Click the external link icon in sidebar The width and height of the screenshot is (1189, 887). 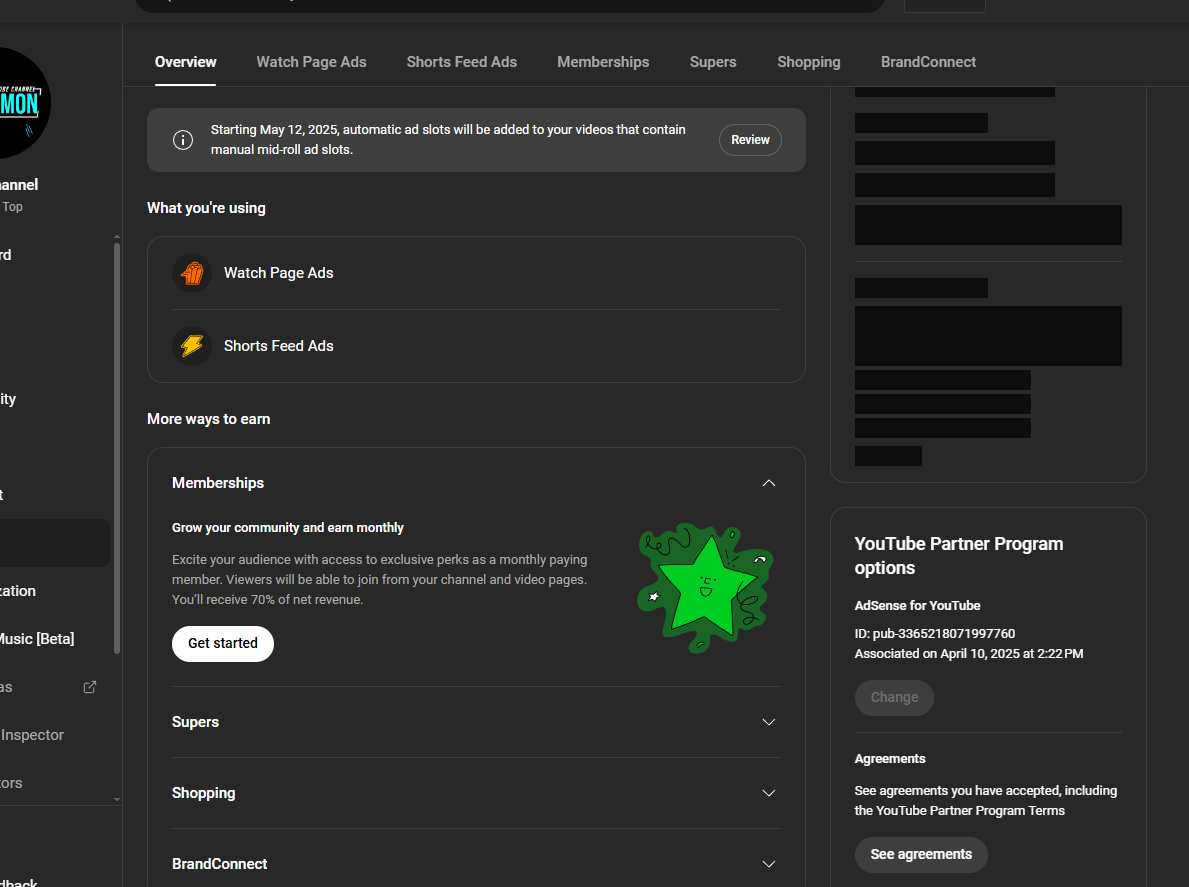point(89,687)
